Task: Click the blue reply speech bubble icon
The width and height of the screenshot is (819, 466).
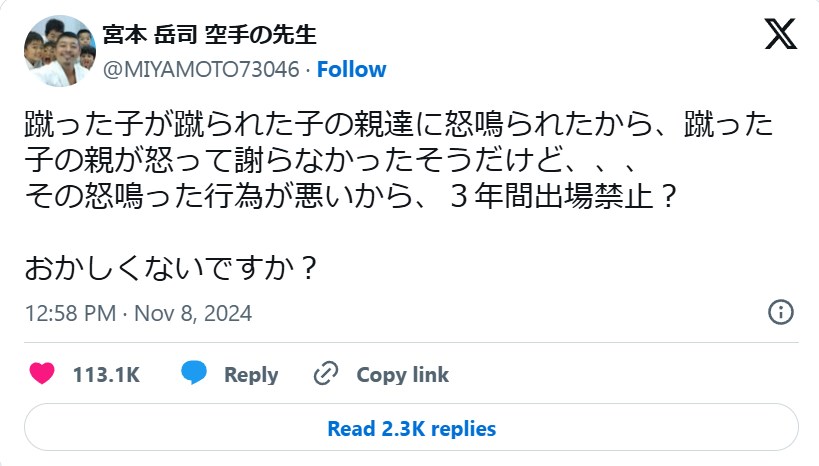Action: (194, 374)
